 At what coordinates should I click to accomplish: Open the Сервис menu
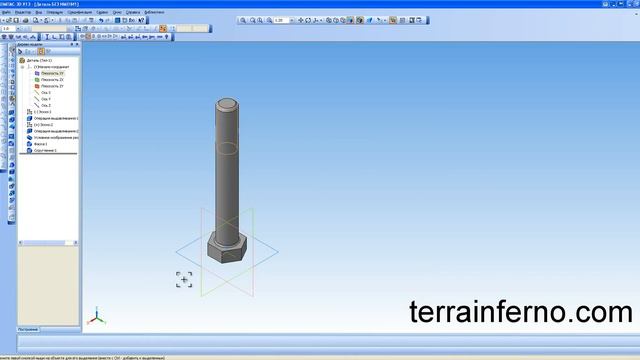(102, 12)
